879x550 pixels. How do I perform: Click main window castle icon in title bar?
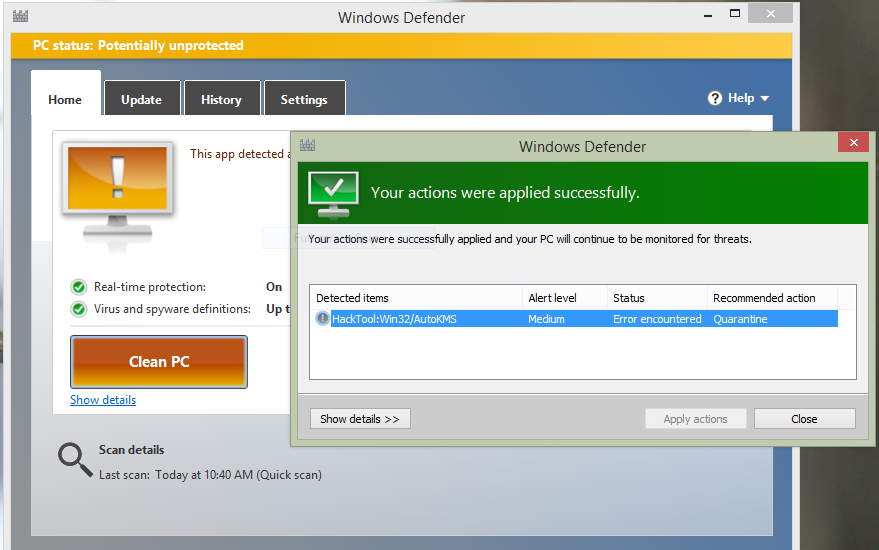tap(20, 16)
